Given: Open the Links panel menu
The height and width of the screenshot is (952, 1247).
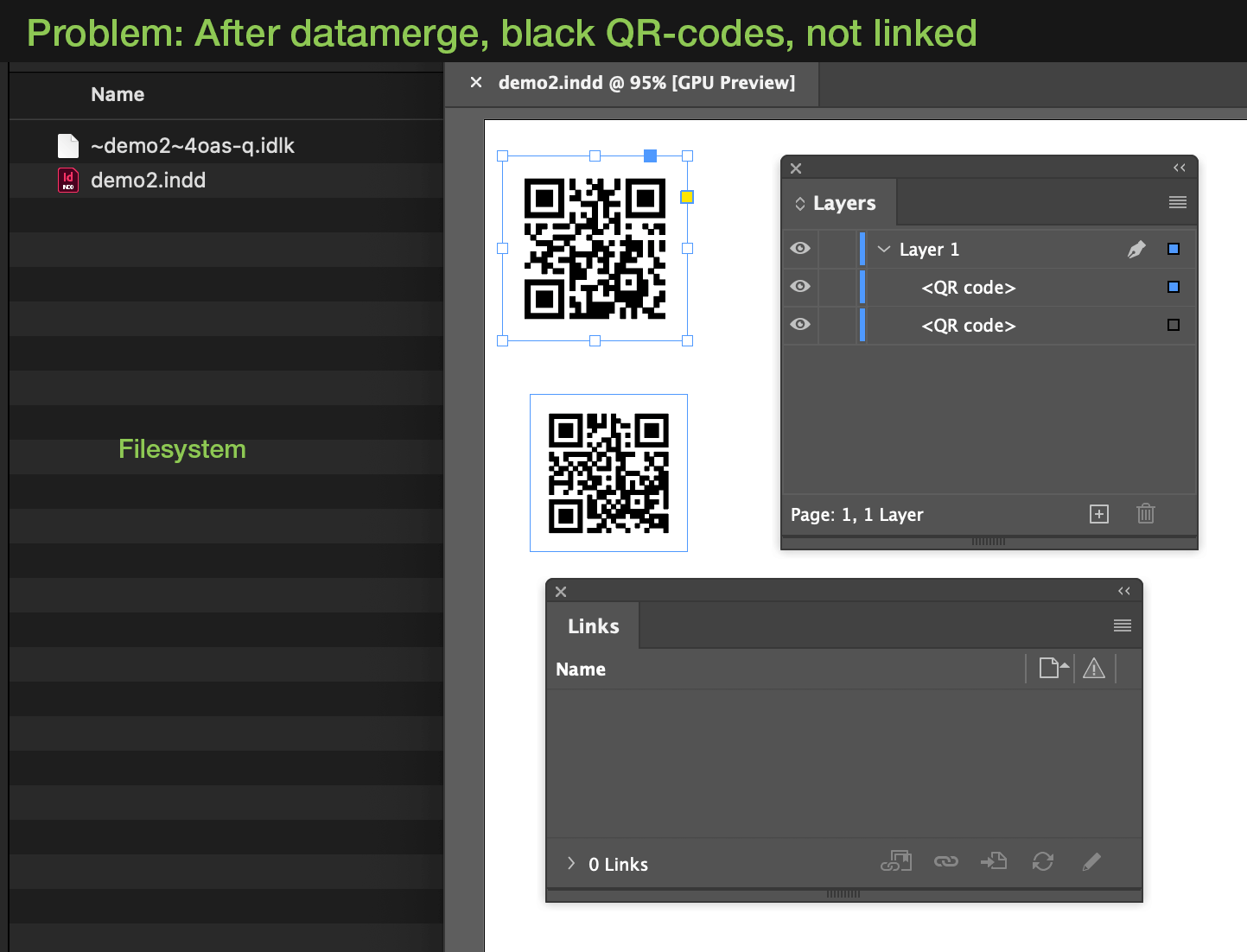Looking at the screenshot, I should [x=1123, y=625].
